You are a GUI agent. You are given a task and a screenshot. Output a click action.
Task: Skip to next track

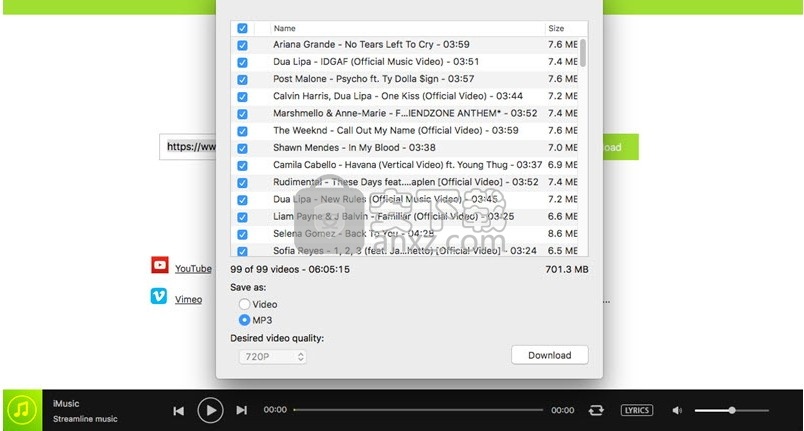(242, 410)
